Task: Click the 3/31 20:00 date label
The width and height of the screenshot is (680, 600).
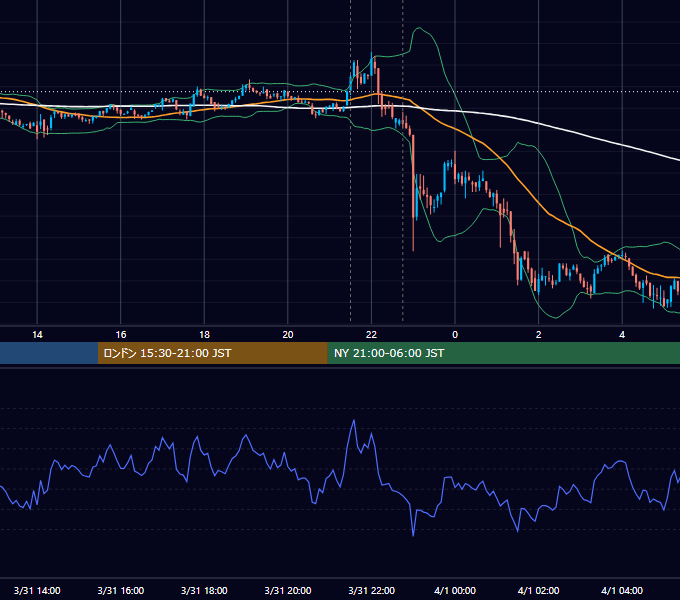Action: pos(288,590)
